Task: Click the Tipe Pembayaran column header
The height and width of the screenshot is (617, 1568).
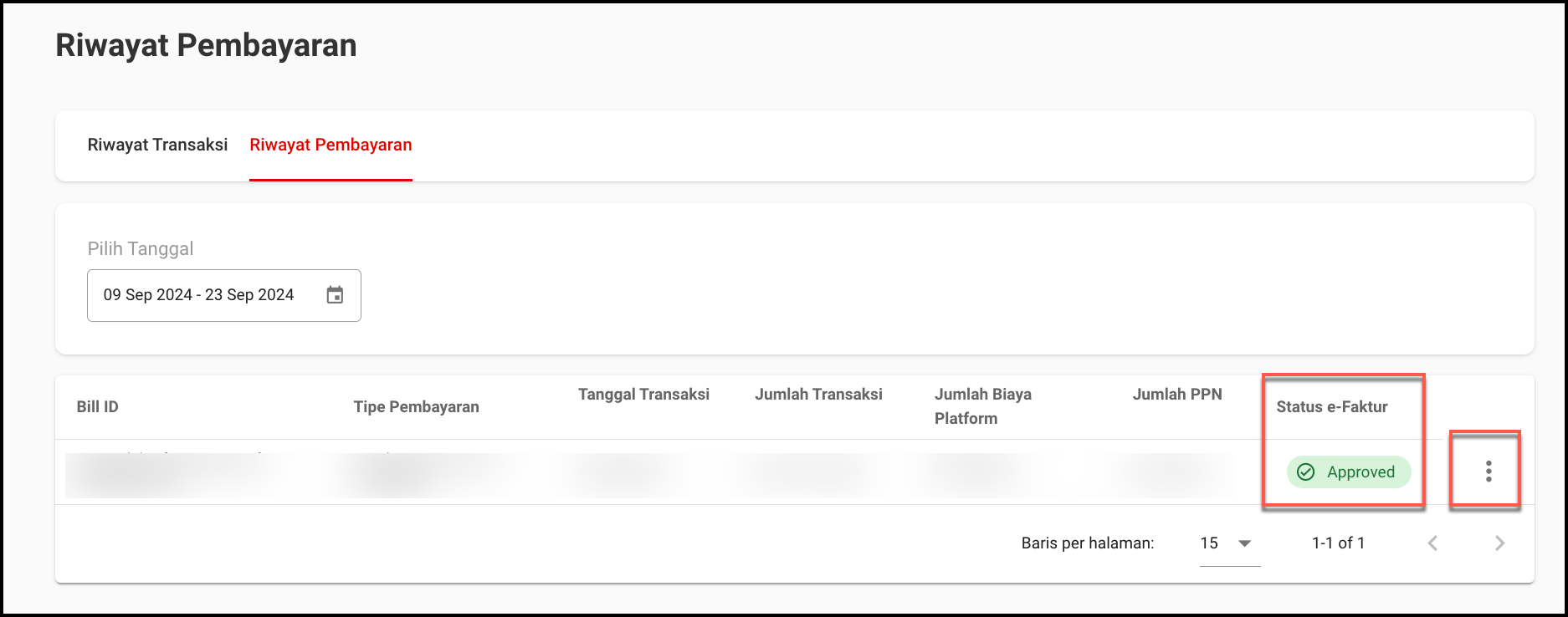Action: click(416, 407)
